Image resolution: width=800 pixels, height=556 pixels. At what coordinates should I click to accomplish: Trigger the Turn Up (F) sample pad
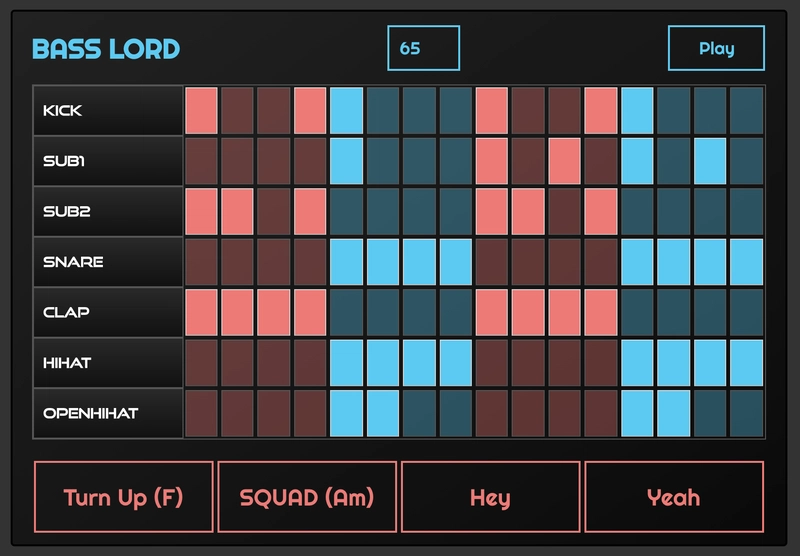click(x=124, y=497)
